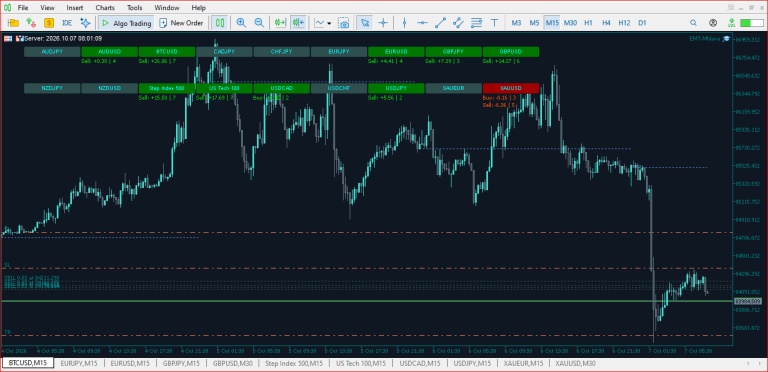Click the green LVL signal icon
The width and height of the screenshot is (768, 372).
(731, 23)
